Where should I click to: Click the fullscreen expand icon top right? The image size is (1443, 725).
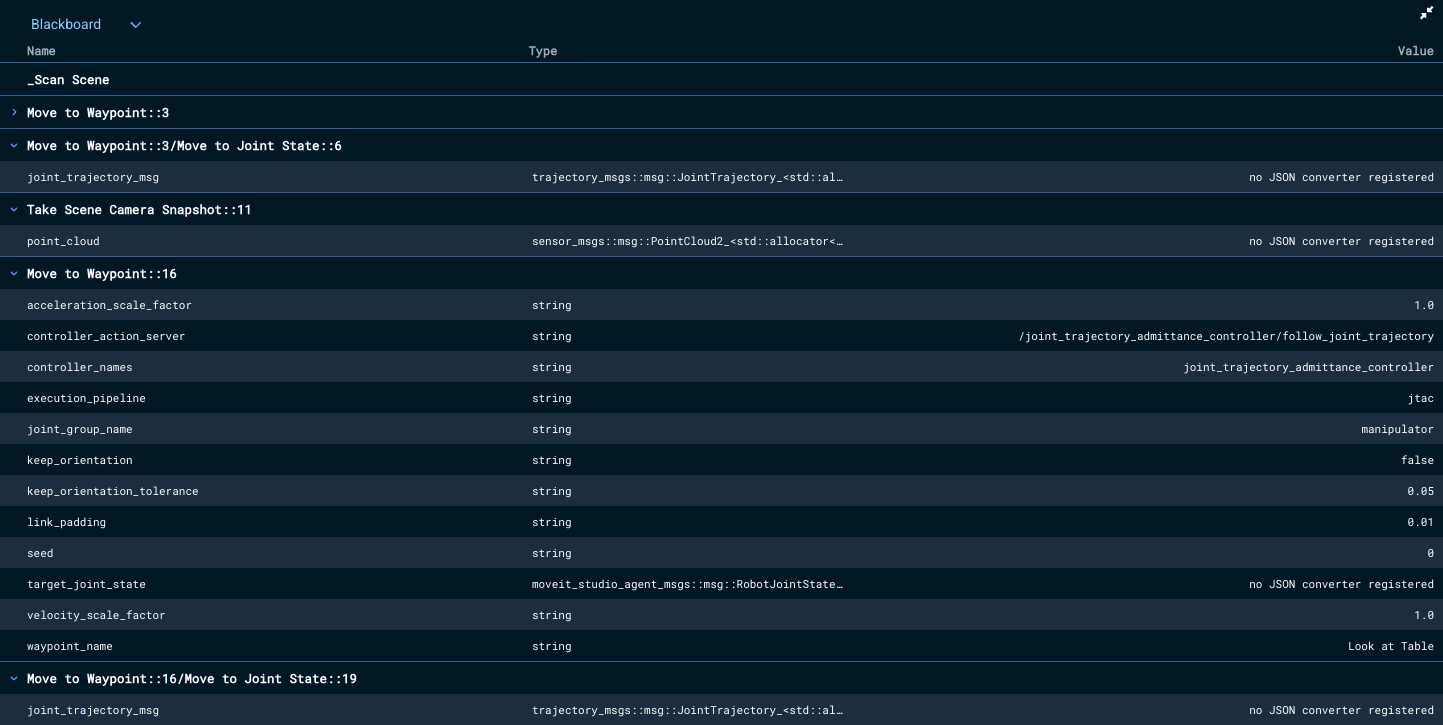point(1426,13)
